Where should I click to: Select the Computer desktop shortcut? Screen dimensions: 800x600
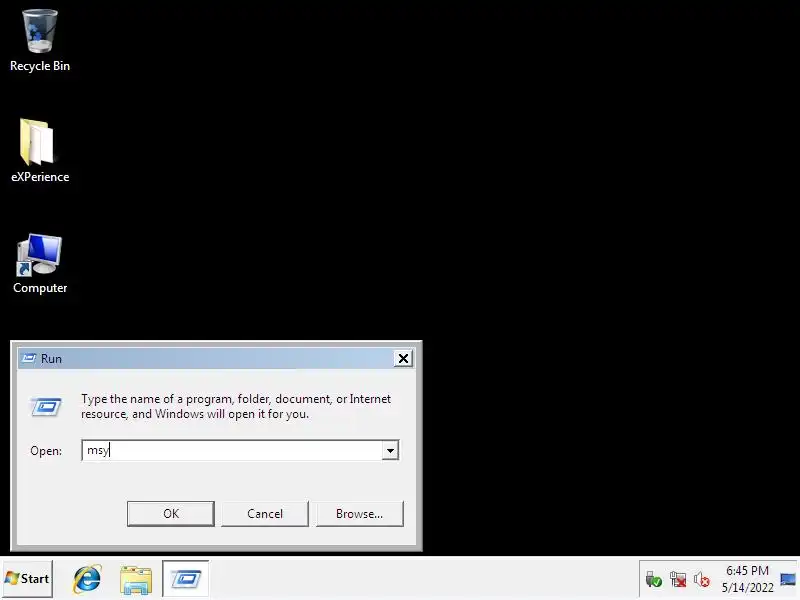(40, 264)
